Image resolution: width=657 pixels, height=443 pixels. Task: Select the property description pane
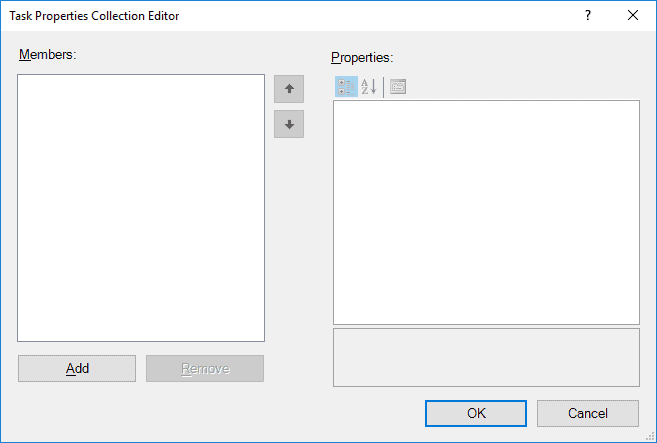click(x=486, y=358)
